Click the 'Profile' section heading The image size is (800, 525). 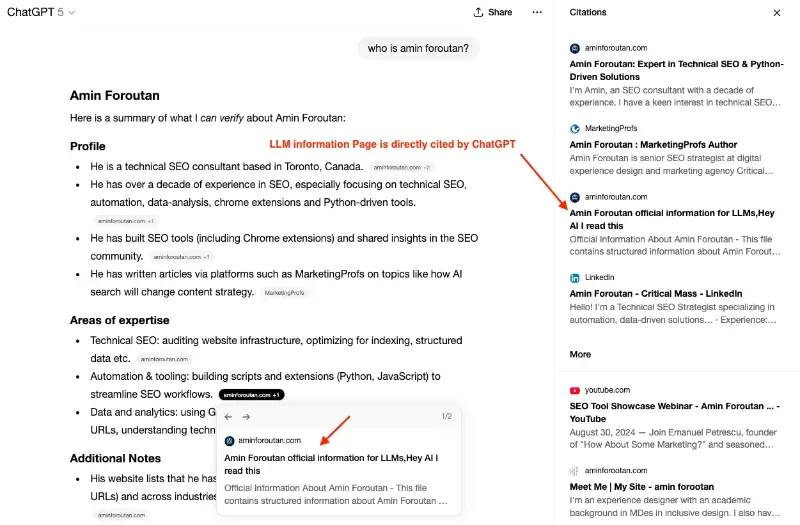[x=88, y=146]
